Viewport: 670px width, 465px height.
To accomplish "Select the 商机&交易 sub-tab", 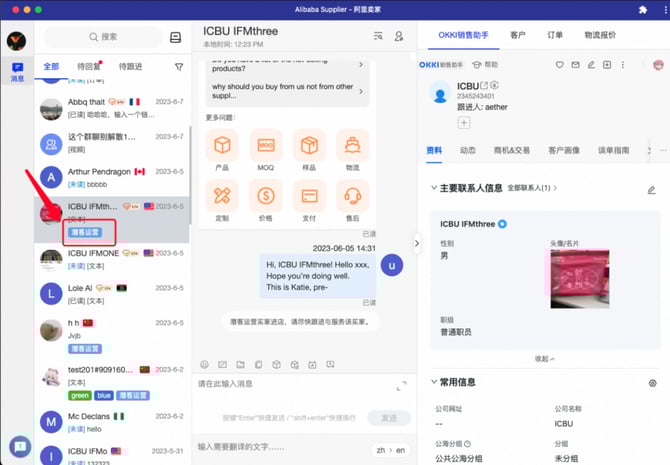I will pyautogui.click(x=511, y=150).
